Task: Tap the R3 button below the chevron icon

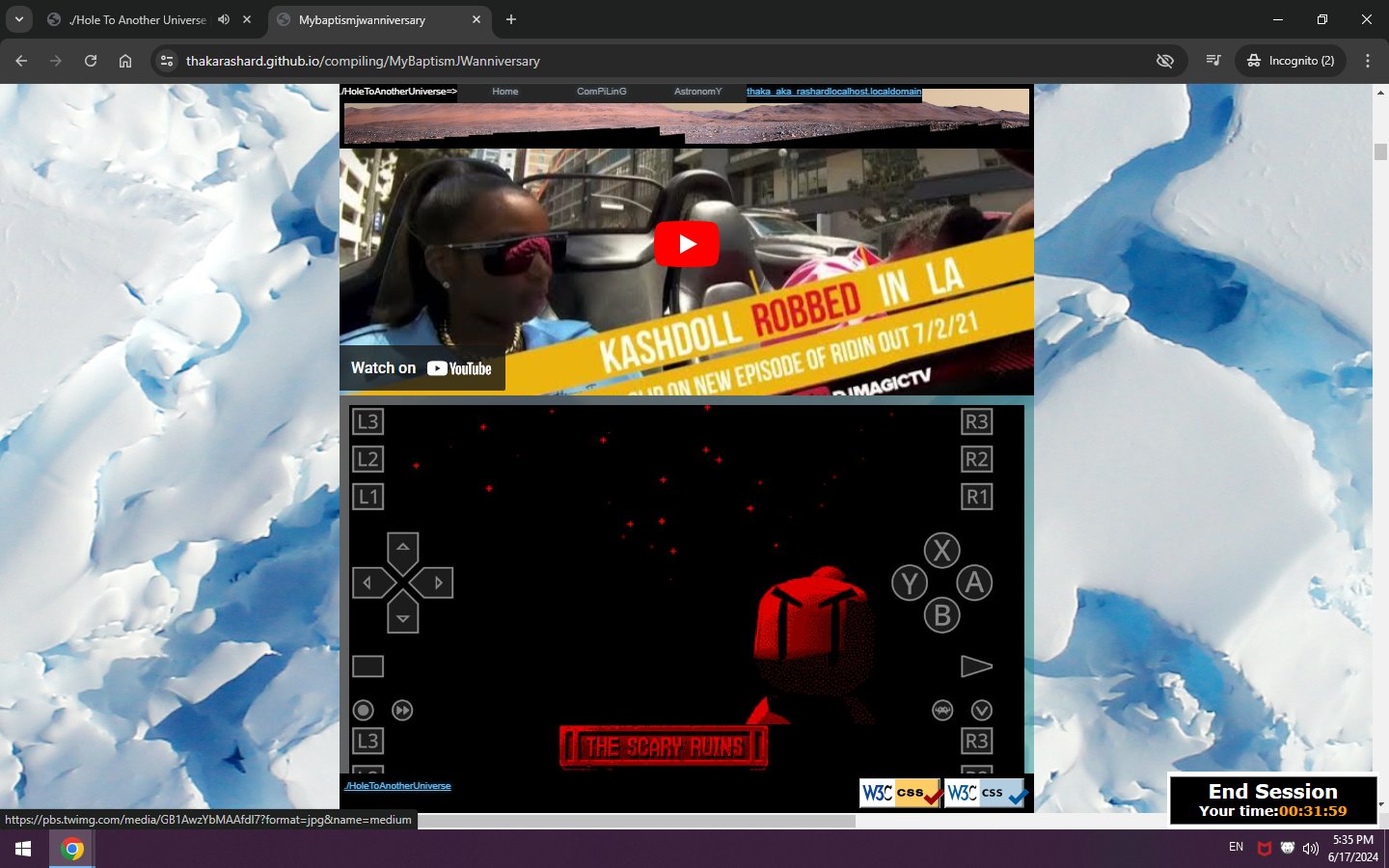Action: click(x=977, y=741)
